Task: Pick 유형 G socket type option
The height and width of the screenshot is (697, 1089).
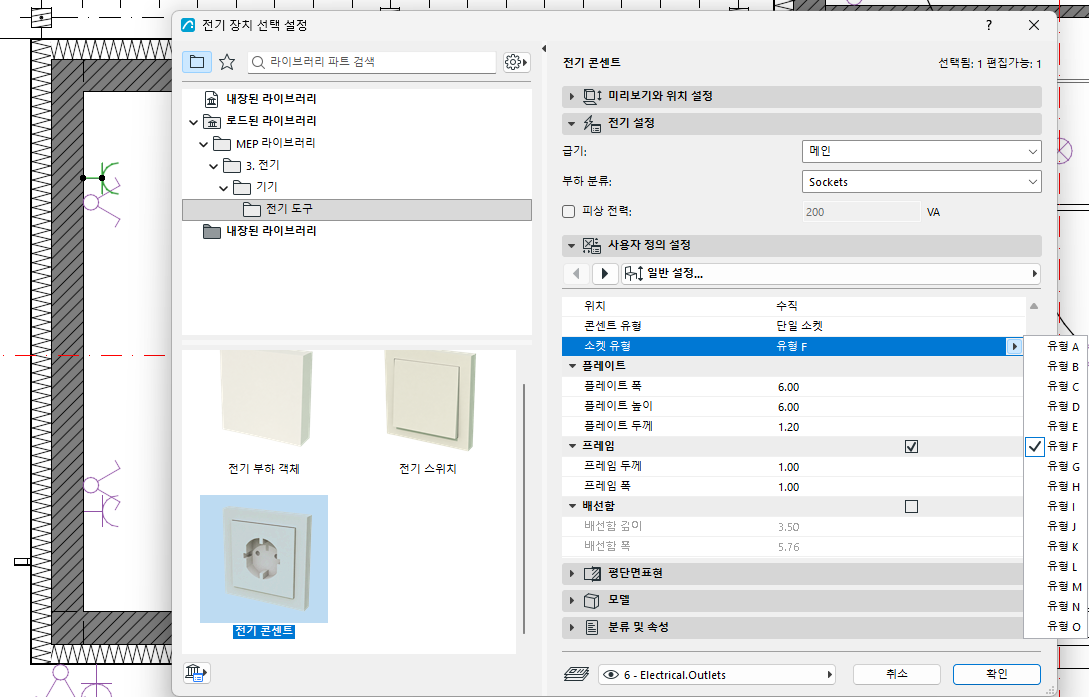Action: click(1056, 467)
